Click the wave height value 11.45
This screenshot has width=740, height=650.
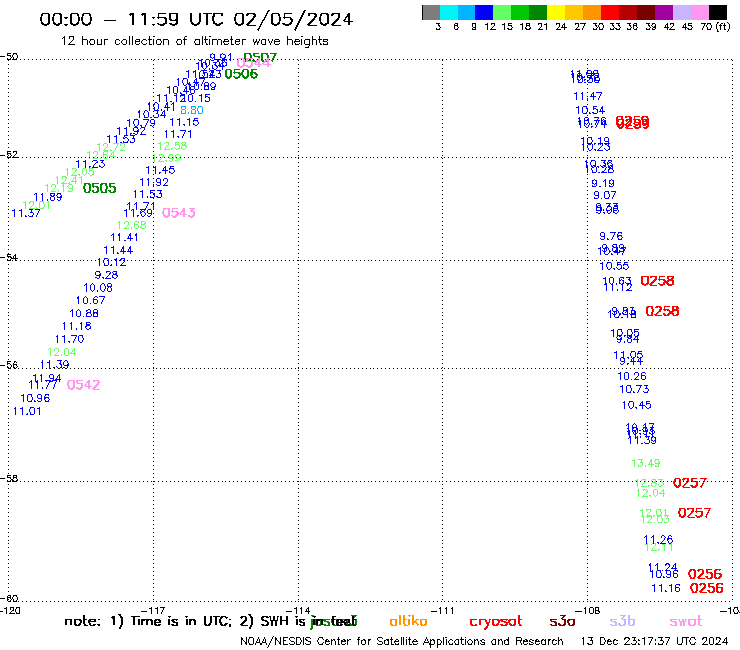(160, 170)
